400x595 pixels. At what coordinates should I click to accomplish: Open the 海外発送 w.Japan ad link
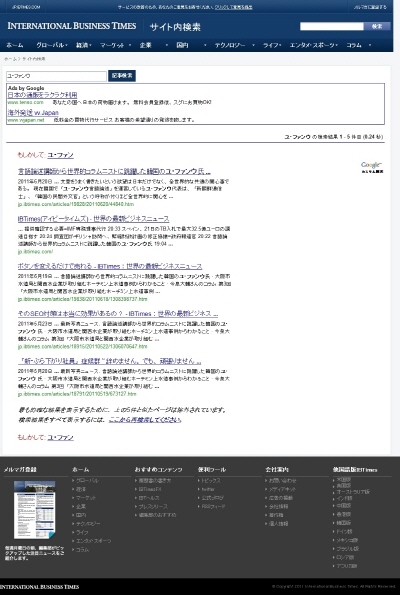pyautogui.click(x=33, y=112)
